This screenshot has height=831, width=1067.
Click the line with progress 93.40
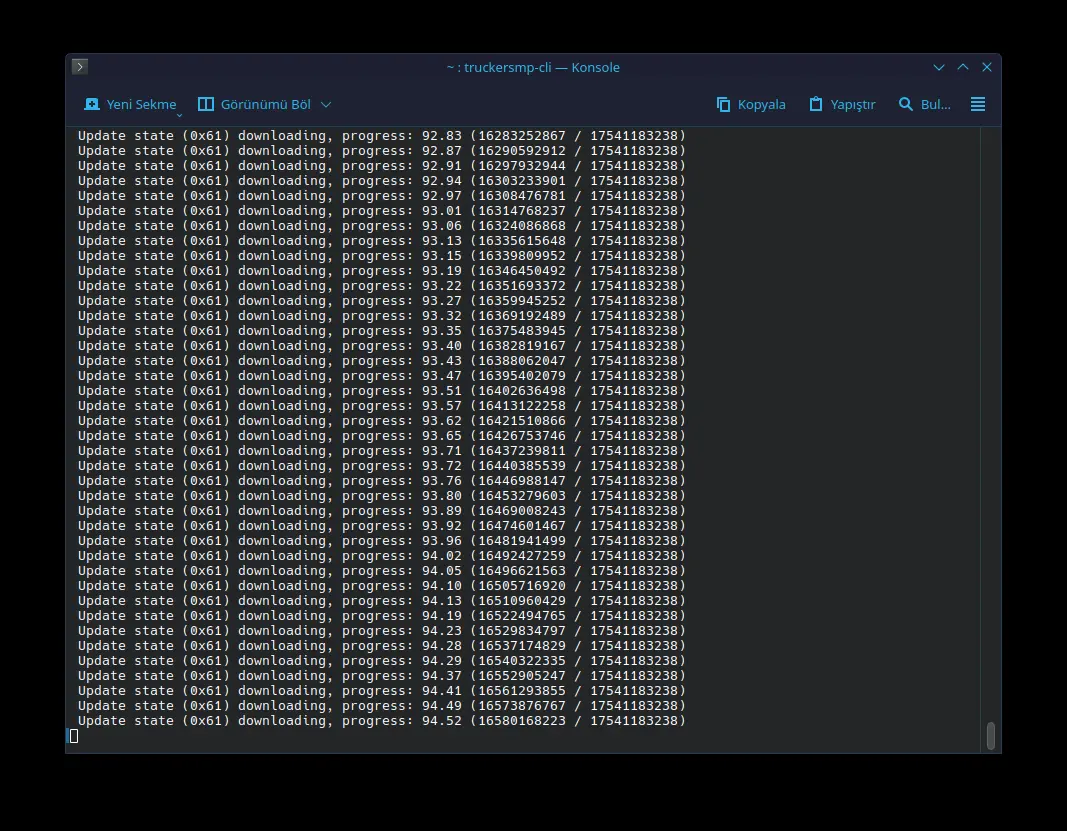click(382, 345)
